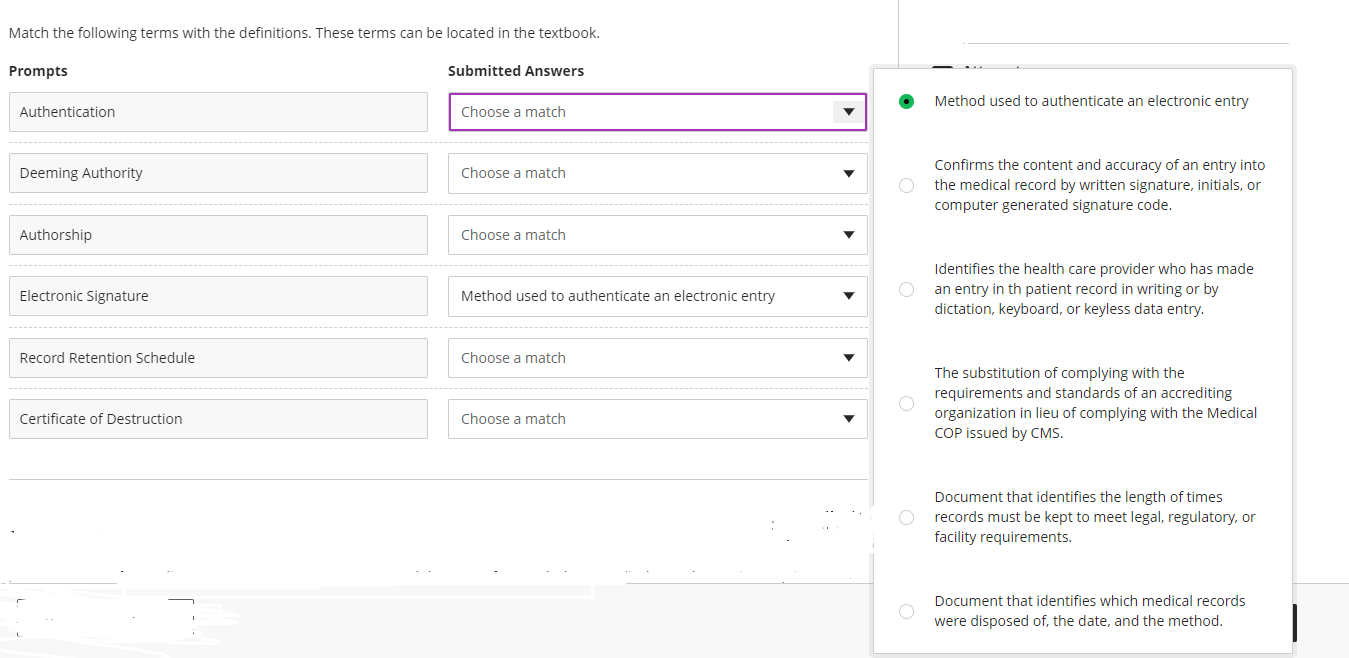
Task: Expand Record Retention Schedule match dropdown
Action: pos(640,358)
